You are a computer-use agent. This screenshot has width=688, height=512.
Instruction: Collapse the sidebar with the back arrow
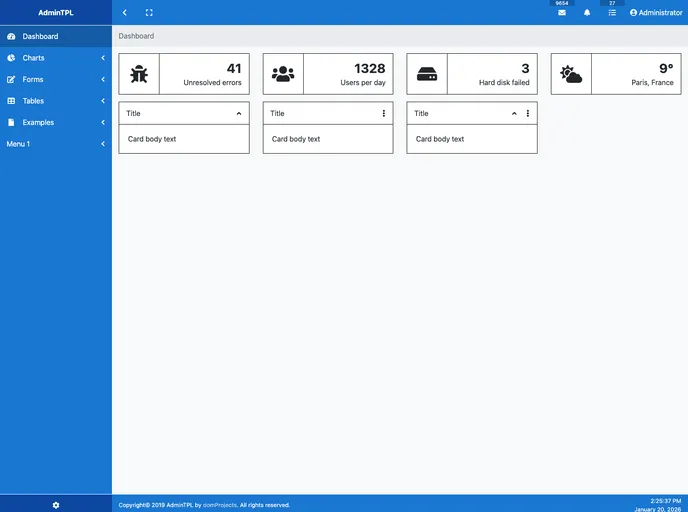(x=125, y=13)
